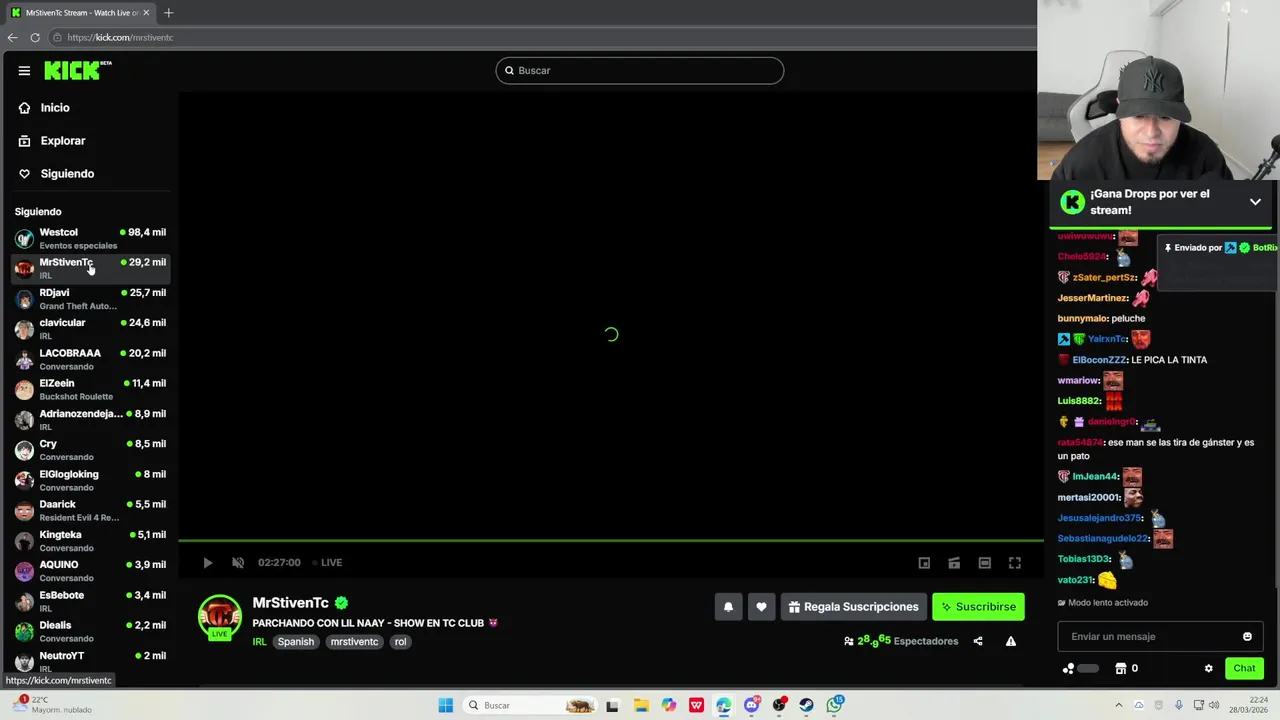Open WhatsApp from taskbar
This screenshot has height=720, width=1280.
pos(834,705)
